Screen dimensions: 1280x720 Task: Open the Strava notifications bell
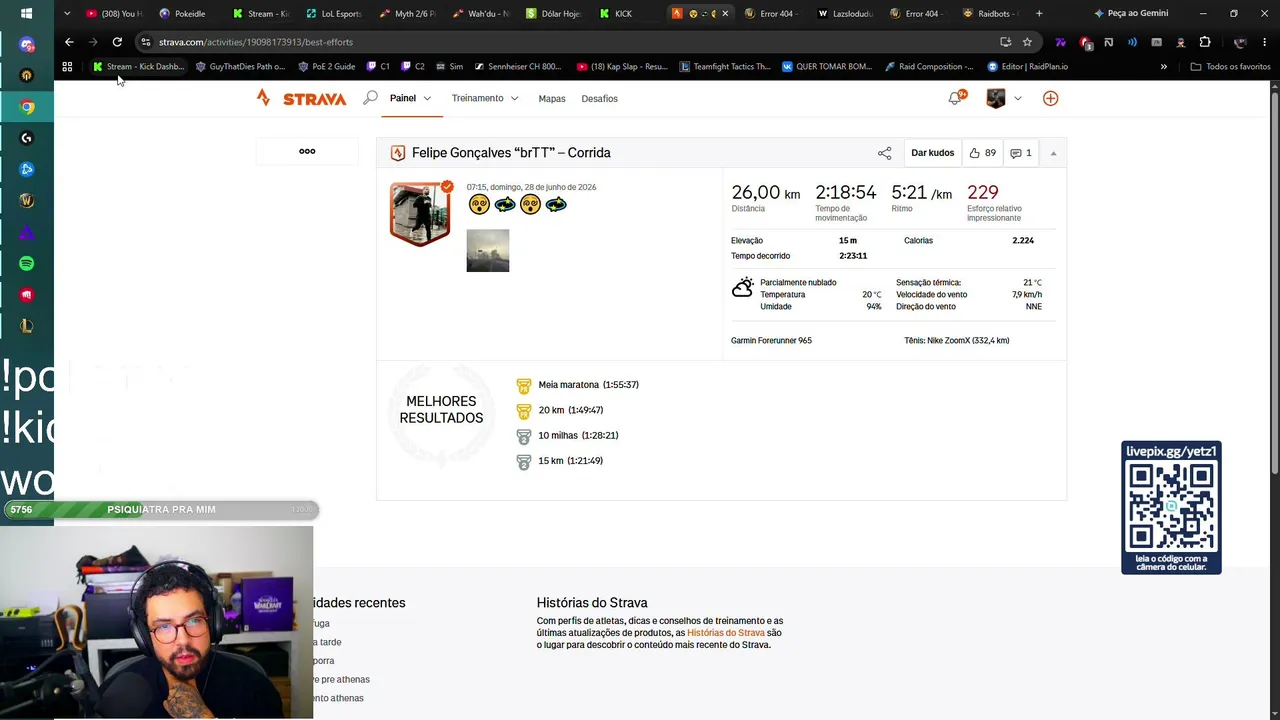955,98
